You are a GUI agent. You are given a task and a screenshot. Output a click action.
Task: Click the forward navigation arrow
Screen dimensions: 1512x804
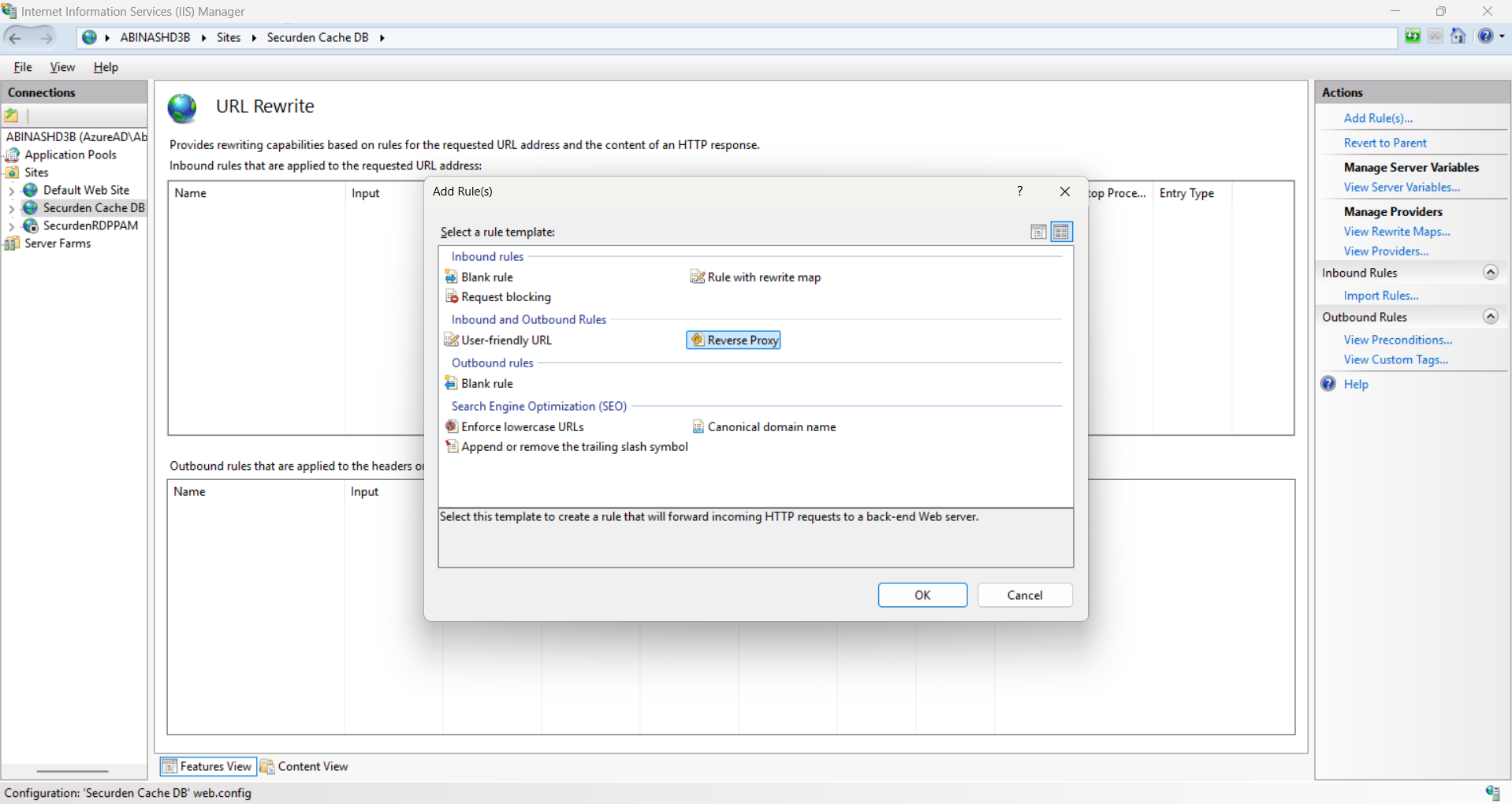47,37
